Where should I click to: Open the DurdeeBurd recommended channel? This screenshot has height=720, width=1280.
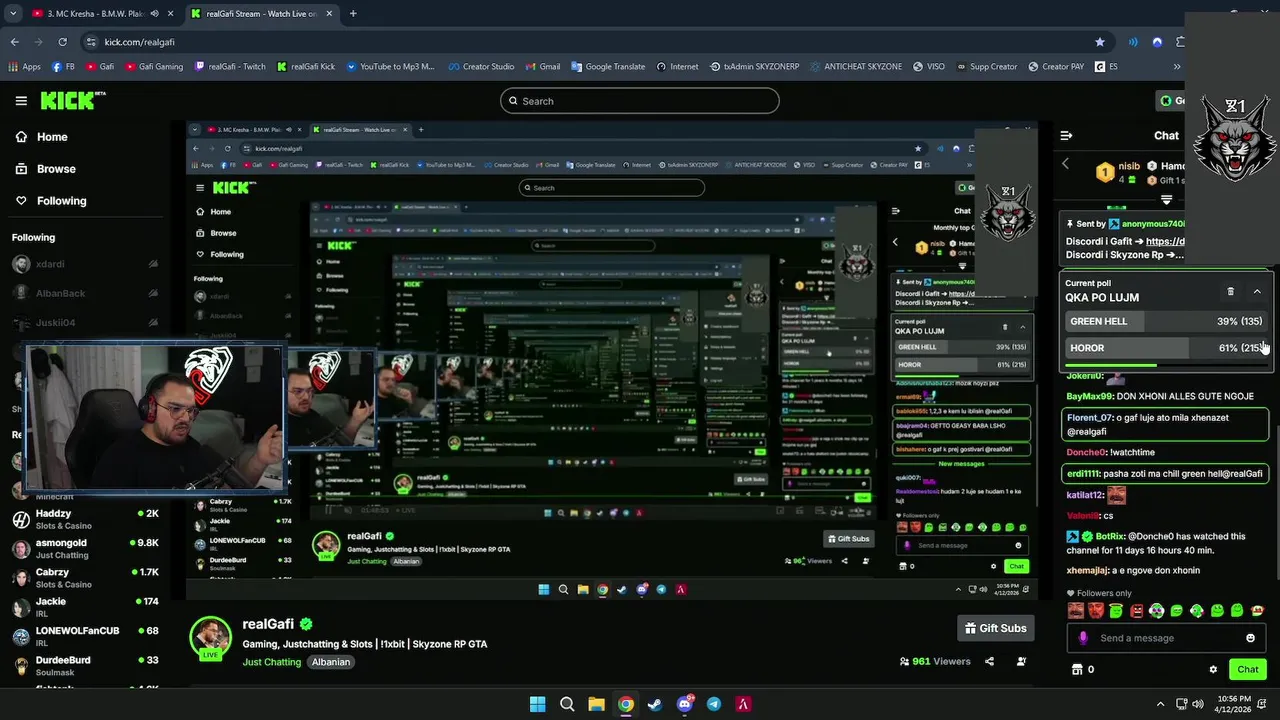tap(85, 665)
